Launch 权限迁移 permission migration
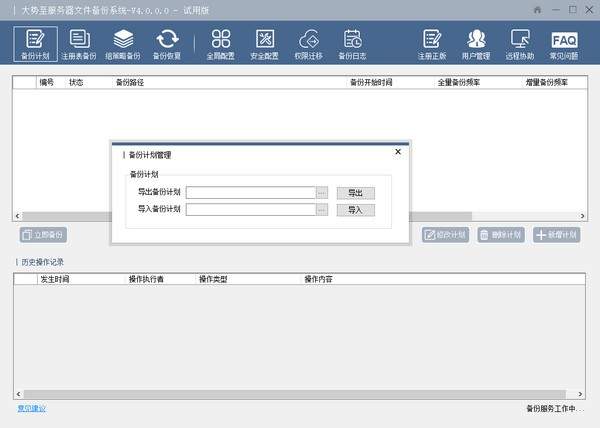Image resolution: width=600 pixels, height=428 pixels. tap(309, 43)
